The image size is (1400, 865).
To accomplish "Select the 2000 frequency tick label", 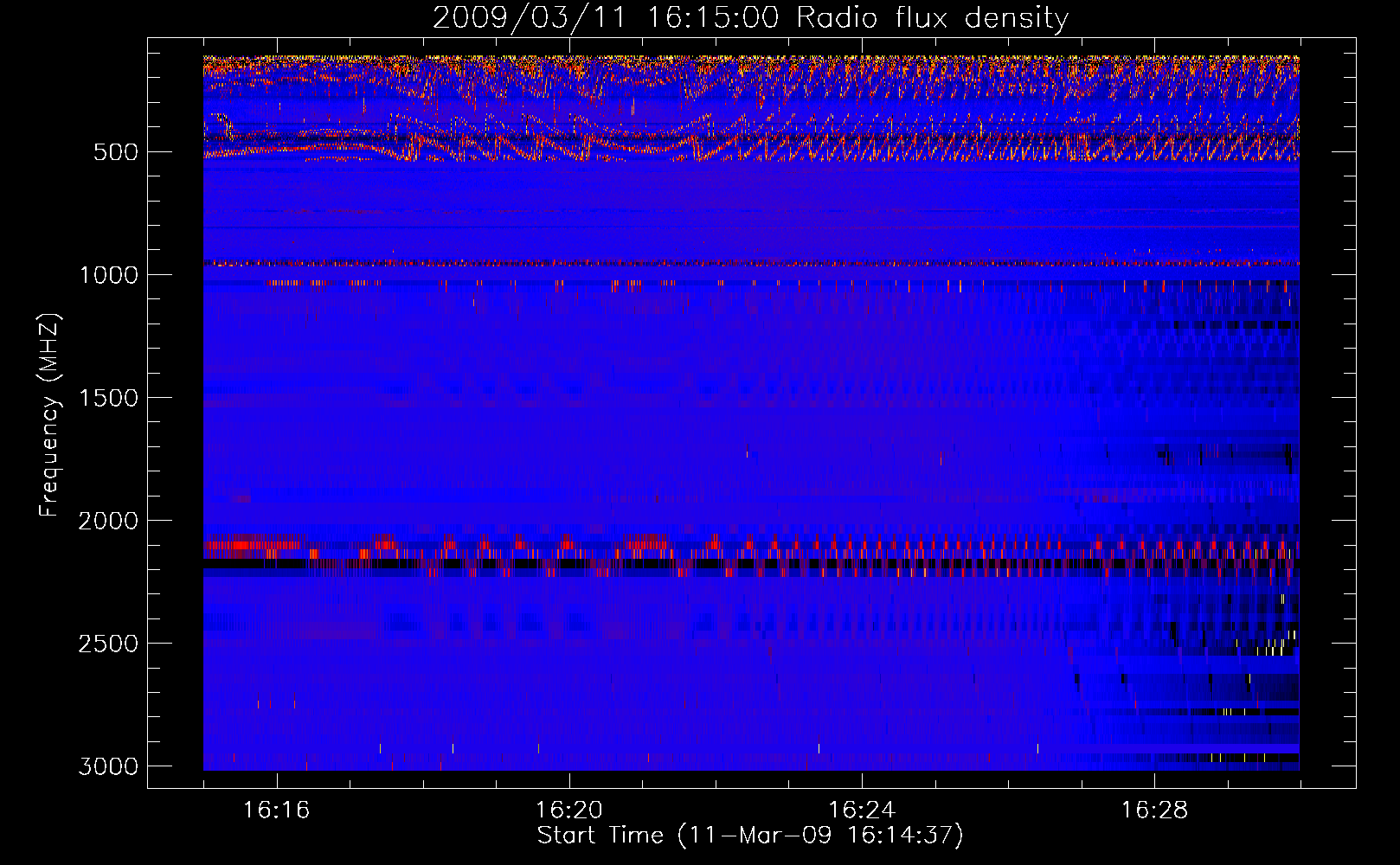I will pyautogui.click(x=108, y=521).
